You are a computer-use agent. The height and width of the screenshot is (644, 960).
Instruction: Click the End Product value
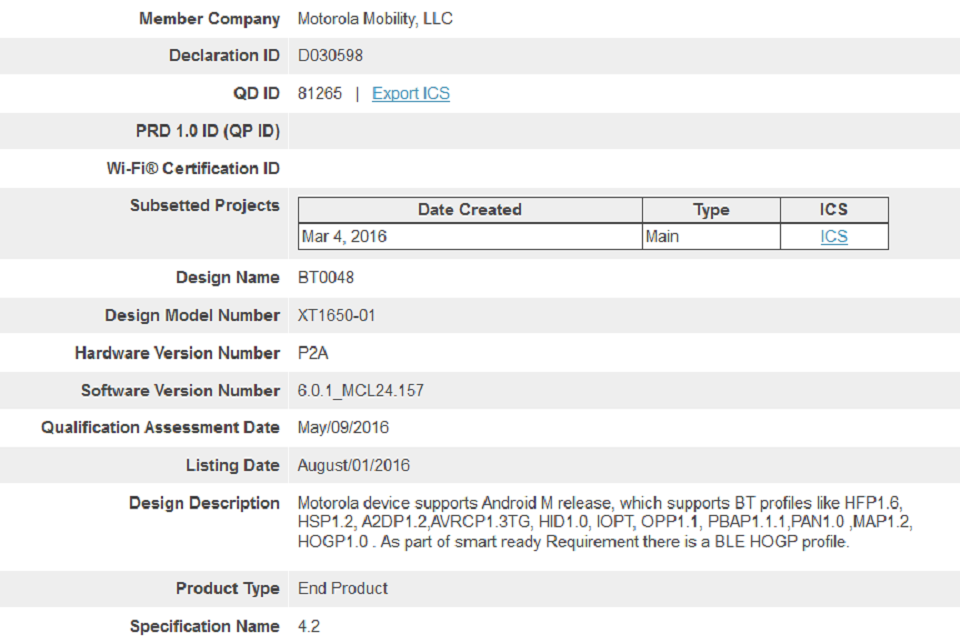pos(343,589)
